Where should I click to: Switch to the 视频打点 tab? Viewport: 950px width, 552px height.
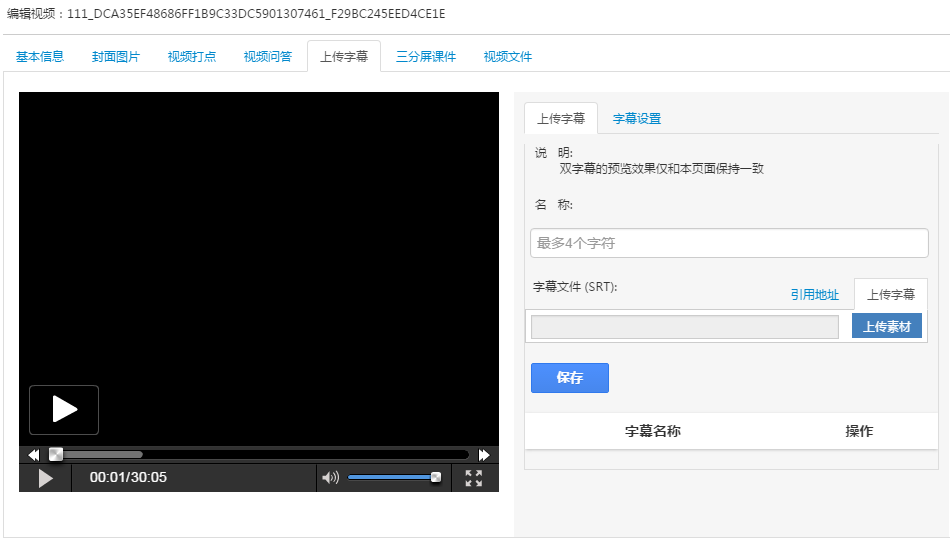click(x=192, y=56)
